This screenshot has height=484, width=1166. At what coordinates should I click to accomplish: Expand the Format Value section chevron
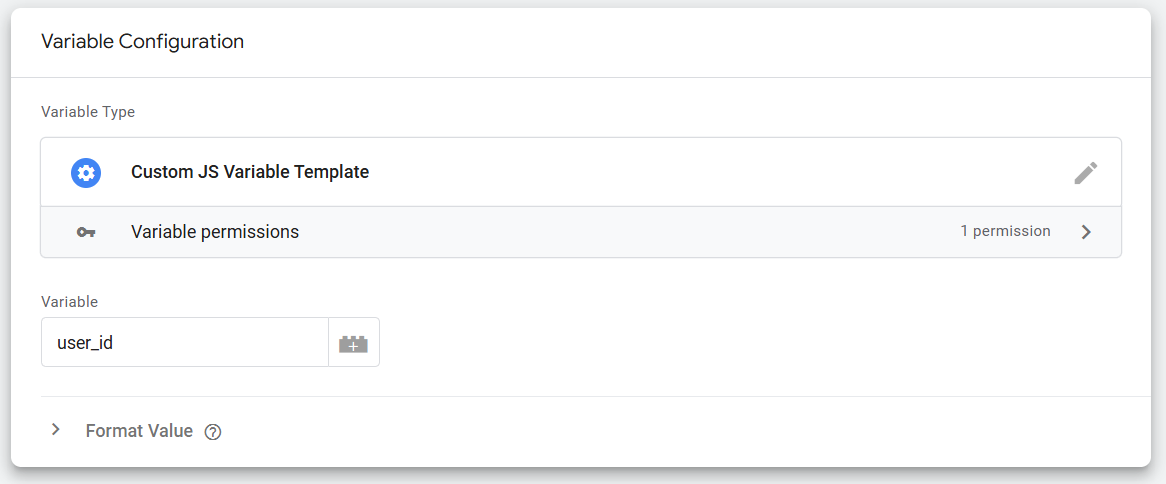tap(56, 430)
